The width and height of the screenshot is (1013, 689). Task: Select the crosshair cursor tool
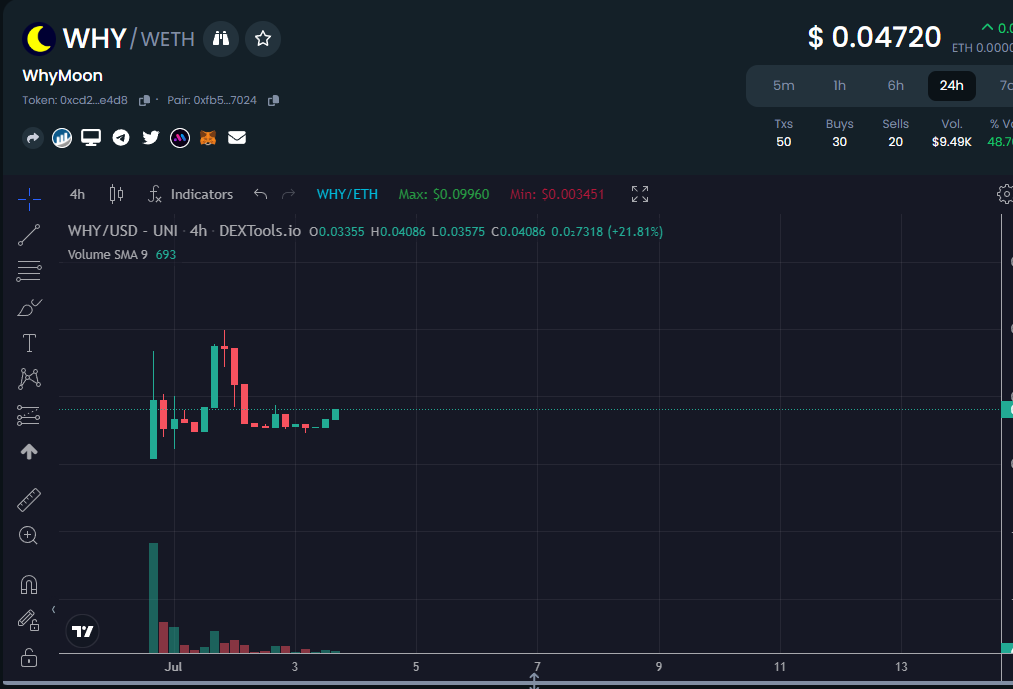[29, 199]
